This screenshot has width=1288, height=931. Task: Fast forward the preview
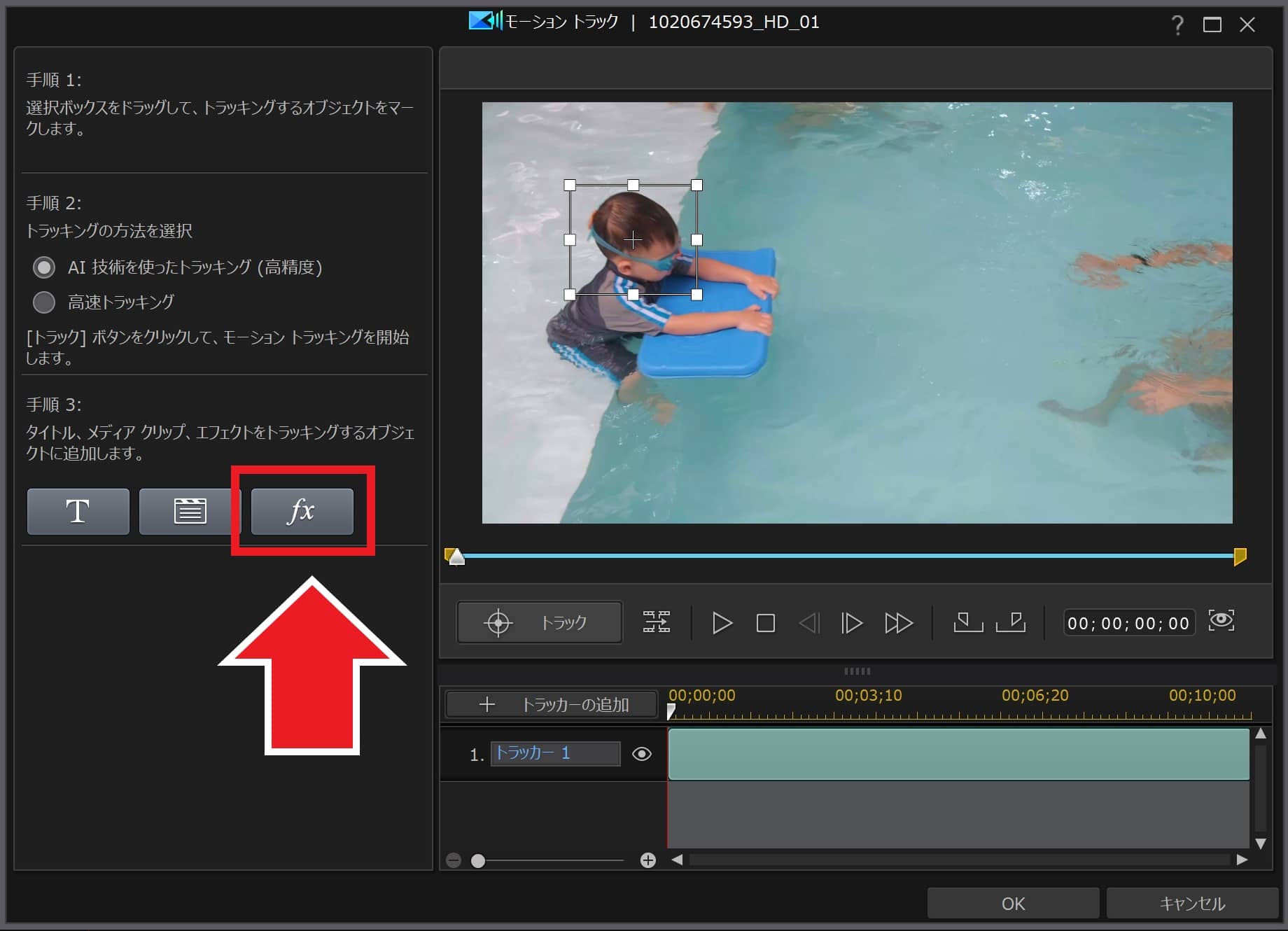[x=899, y=623]
